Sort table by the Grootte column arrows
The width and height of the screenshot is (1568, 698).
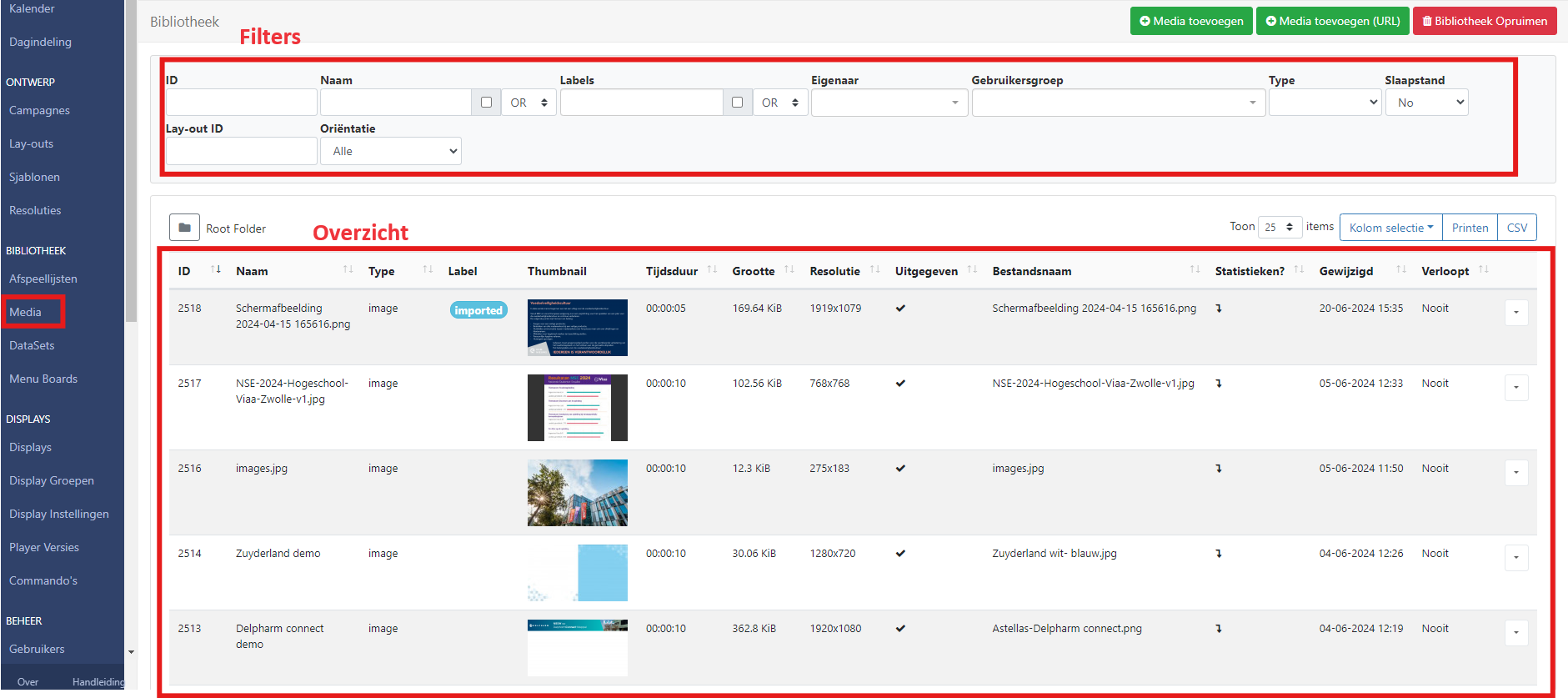coord(789,269)
